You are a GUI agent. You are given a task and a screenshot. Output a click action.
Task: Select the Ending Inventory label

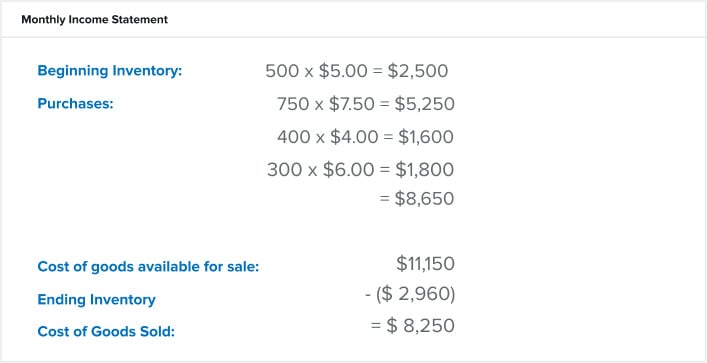[x=96, y=300]
